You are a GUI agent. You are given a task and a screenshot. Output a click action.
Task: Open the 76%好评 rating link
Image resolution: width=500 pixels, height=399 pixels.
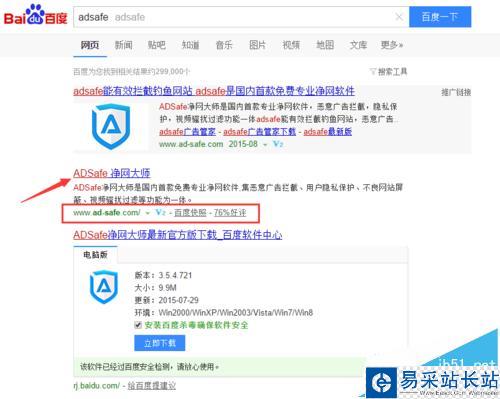[x=230, y=212]
